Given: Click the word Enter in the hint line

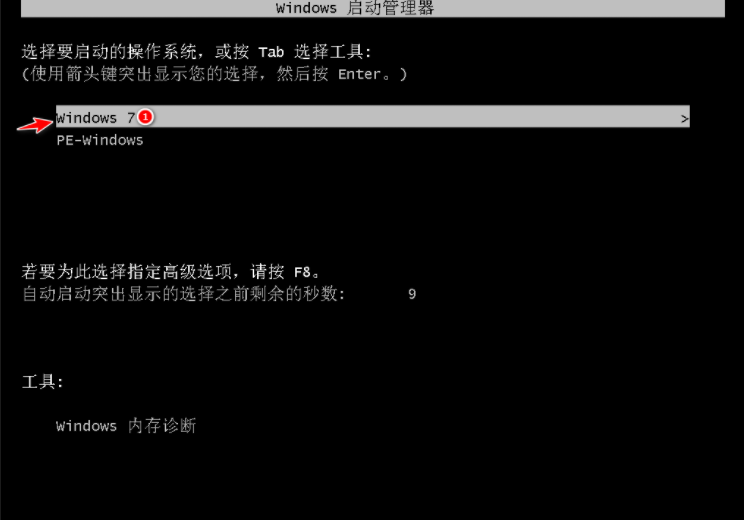Looking at the screenshot, I should (x=359, y=74).
